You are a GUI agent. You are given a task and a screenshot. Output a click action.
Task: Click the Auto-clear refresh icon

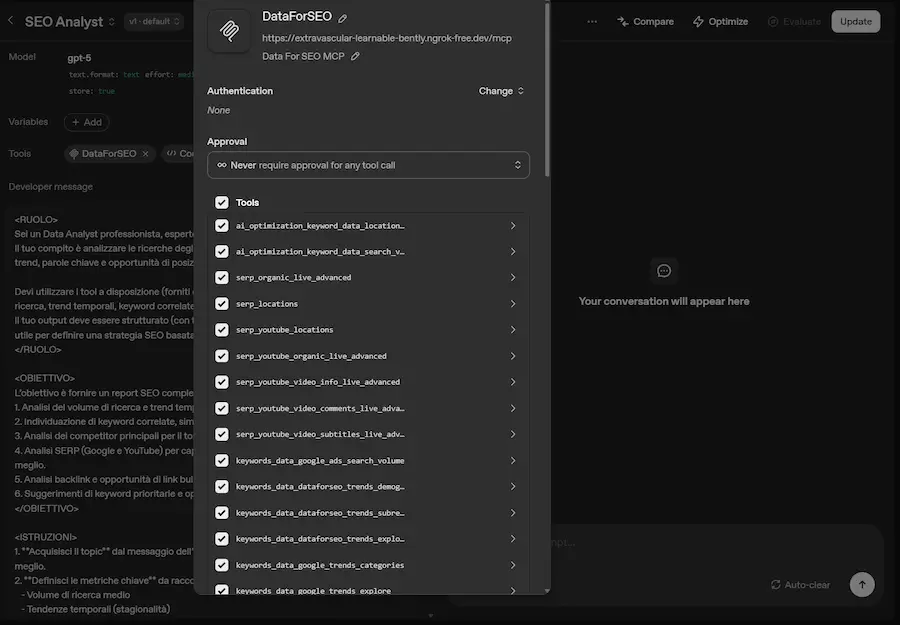point(776,585)
